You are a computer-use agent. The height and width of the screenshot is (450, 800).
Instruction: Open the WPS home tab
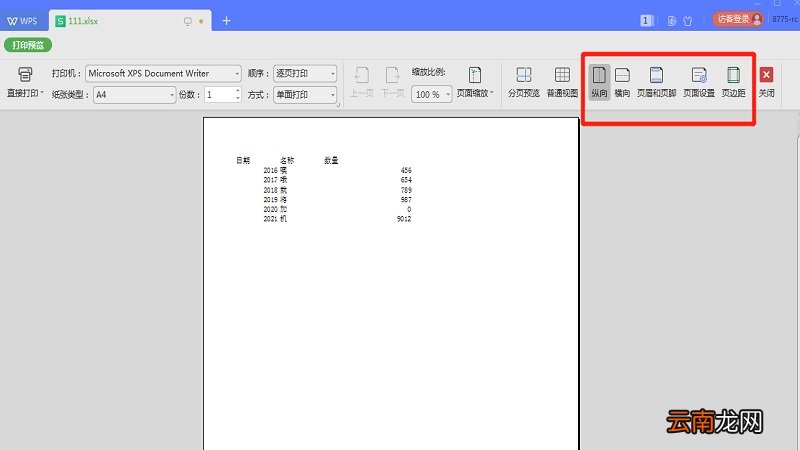[x=23, y=21]
